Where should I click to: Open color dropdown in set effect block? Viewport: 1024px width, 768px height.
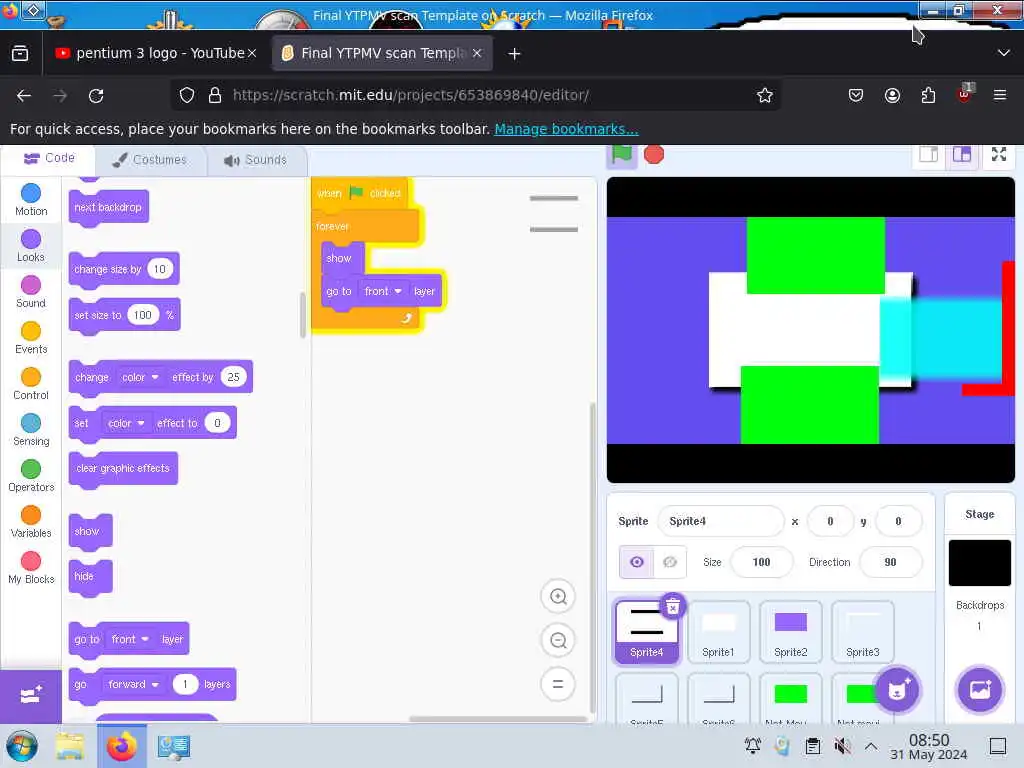point(126,423)
